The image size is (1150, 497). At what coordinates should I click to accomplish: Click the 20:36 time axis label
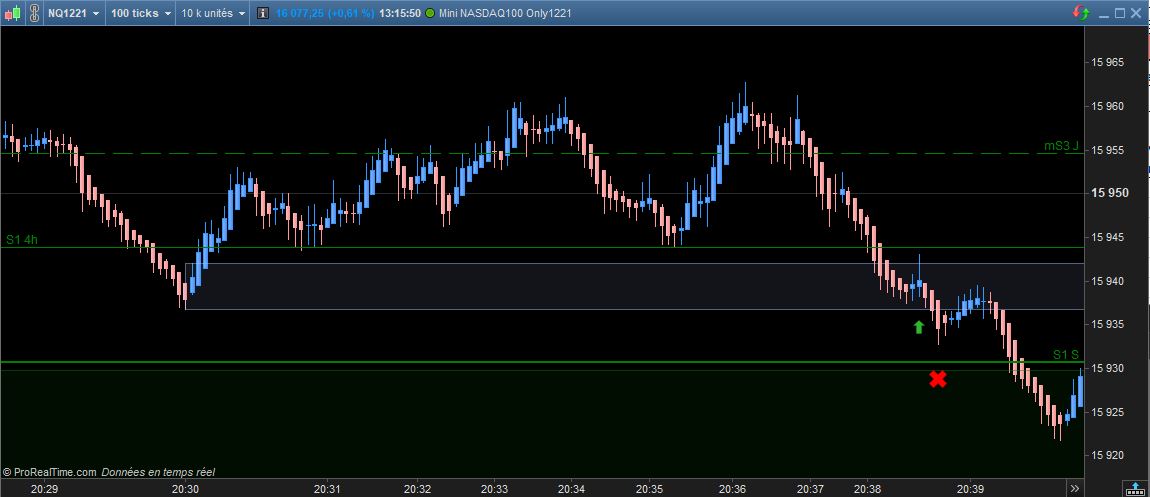tap(733, 488)
